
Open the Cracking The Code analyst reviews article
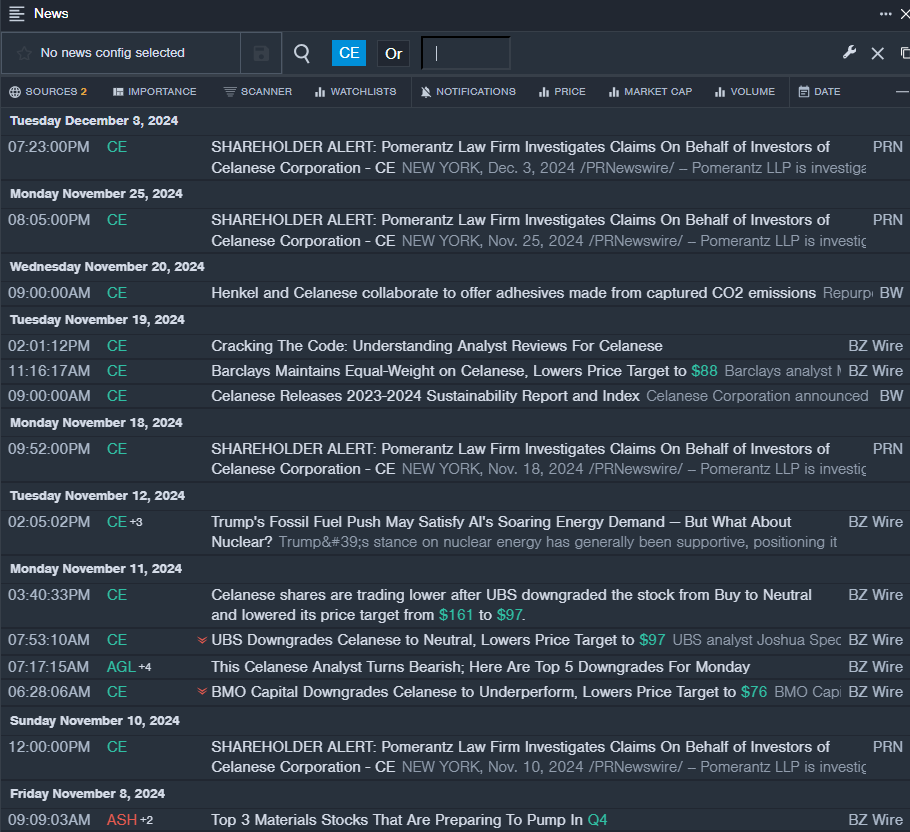click(436, 346)
